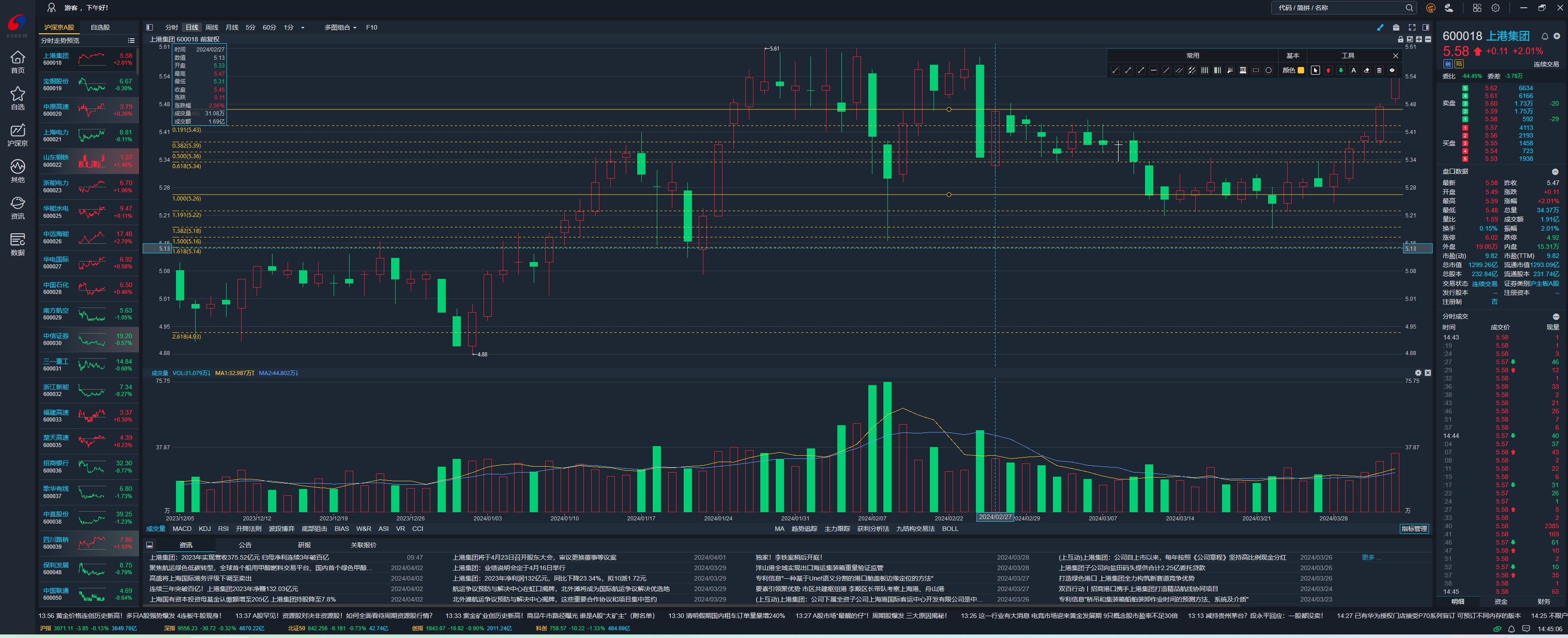Switch to the 日线 period tab
The width and height of the screenshot is (1568, 638).
click(x=192, y=27)
